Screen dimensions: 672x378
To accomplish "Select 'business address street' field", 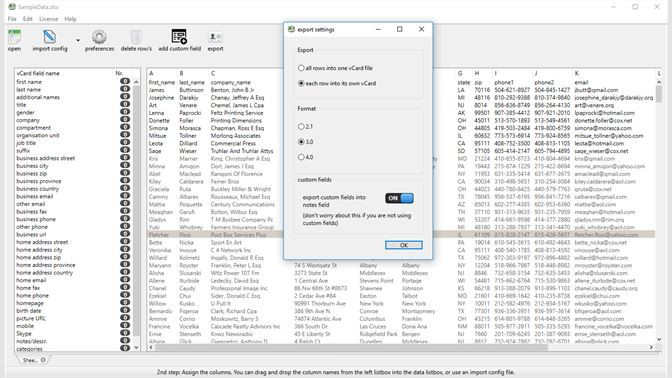I will point(45,158).
